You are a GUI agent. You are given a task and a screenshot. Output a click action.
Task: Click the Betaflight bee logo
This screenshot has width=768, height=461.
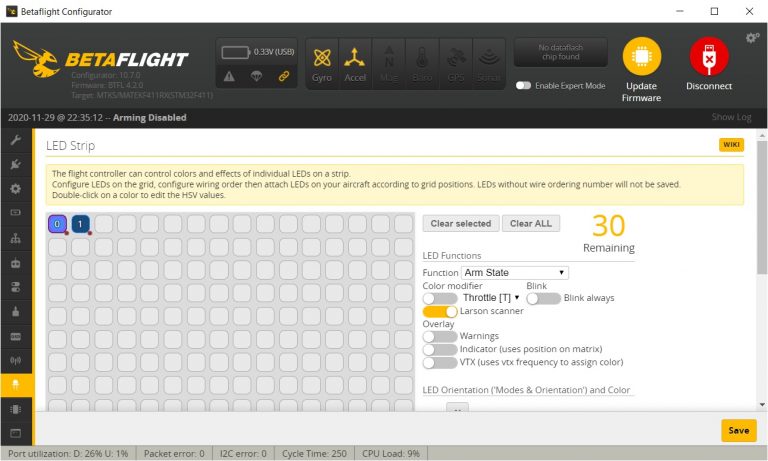pos(36,59)
